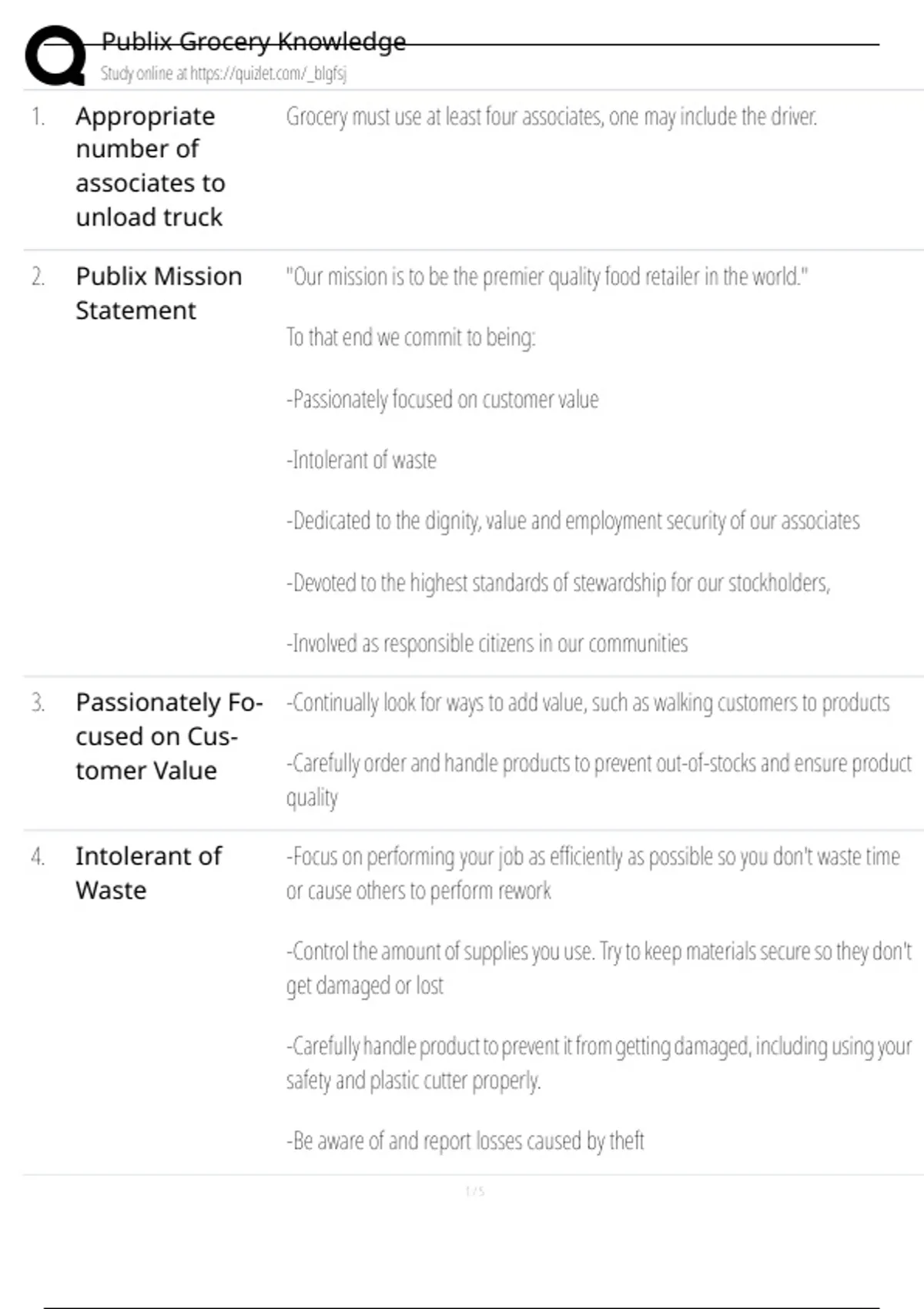
Task: Click the 1/5 page number indicator
Action: point(474,1192)
